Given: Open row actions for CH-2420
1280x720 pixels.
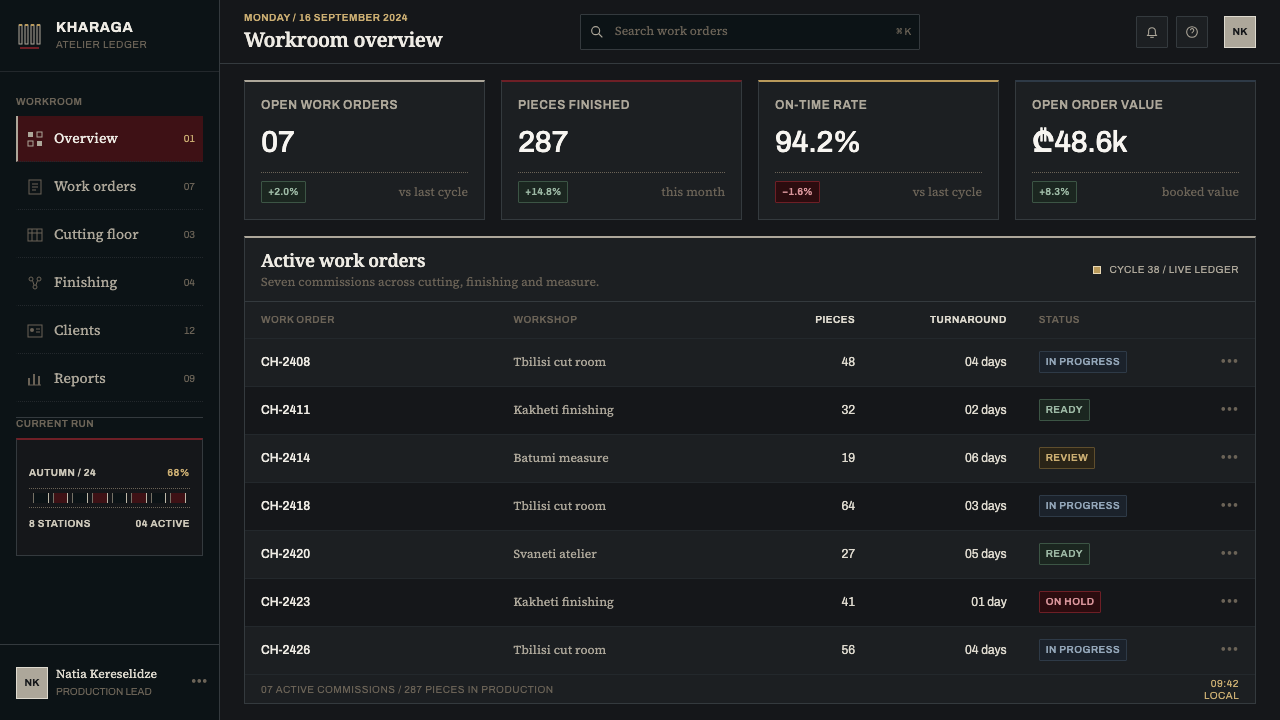Looking at the screenshot, I should click(x=1229, y=554).
